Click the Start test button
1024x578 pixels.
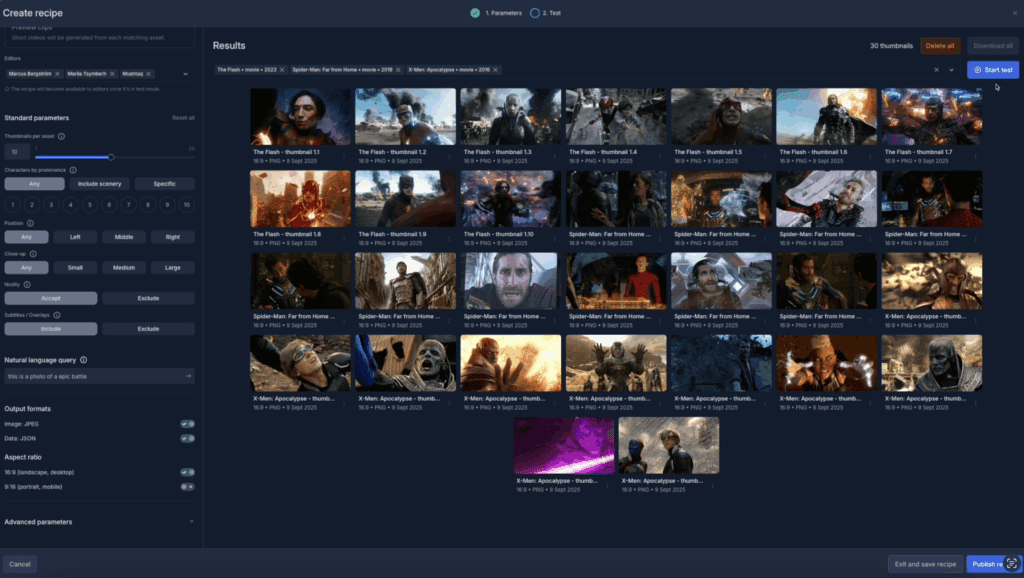click(993, 70)
